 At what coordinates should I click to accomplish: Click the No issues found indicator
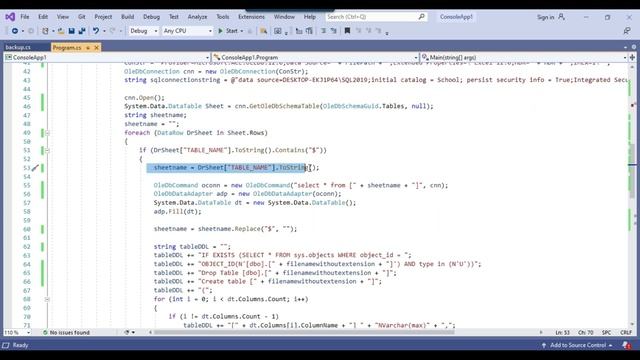pyautogui.click(x=66, y=333)
